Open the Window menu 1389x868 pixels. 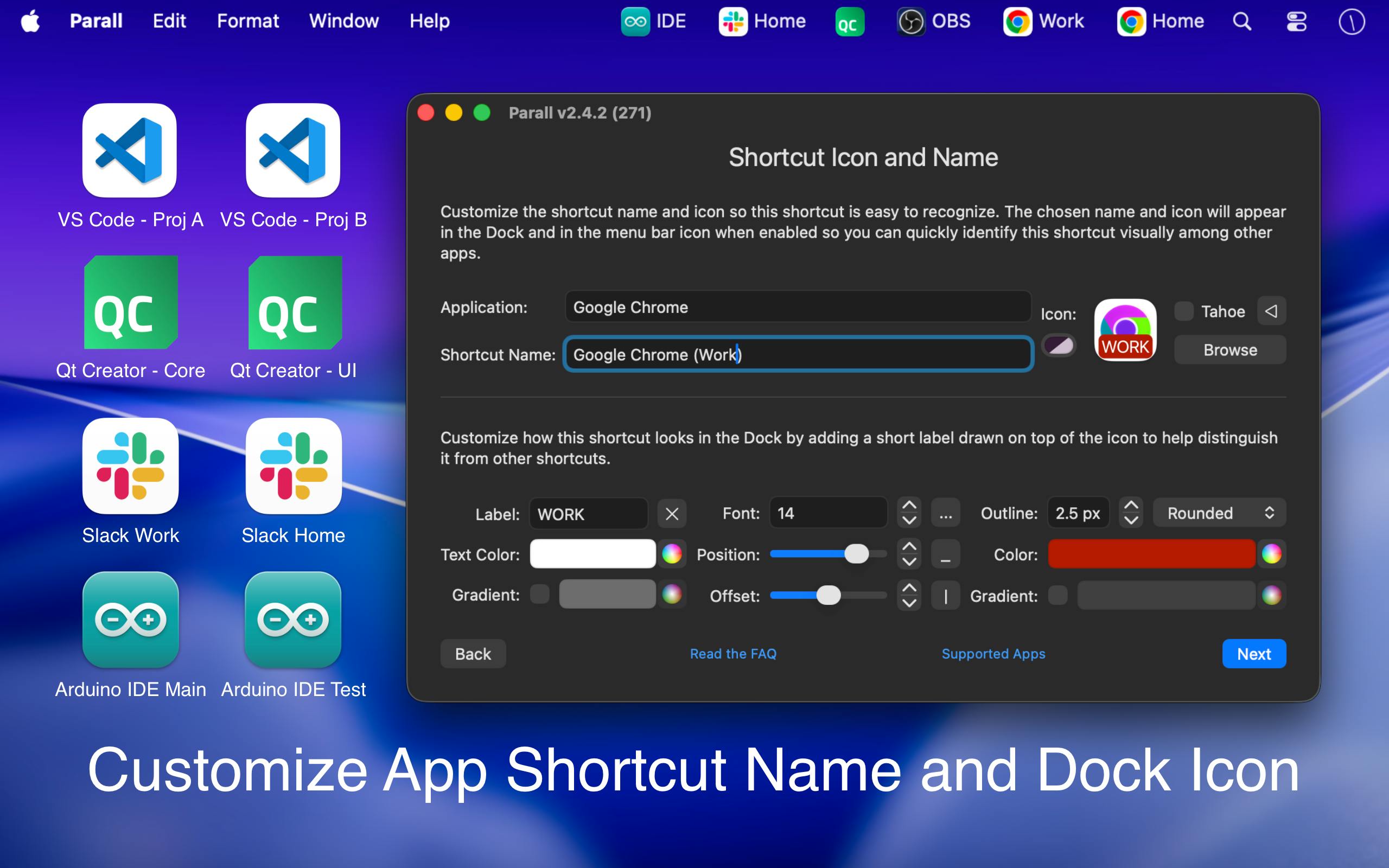click(344, 21)
